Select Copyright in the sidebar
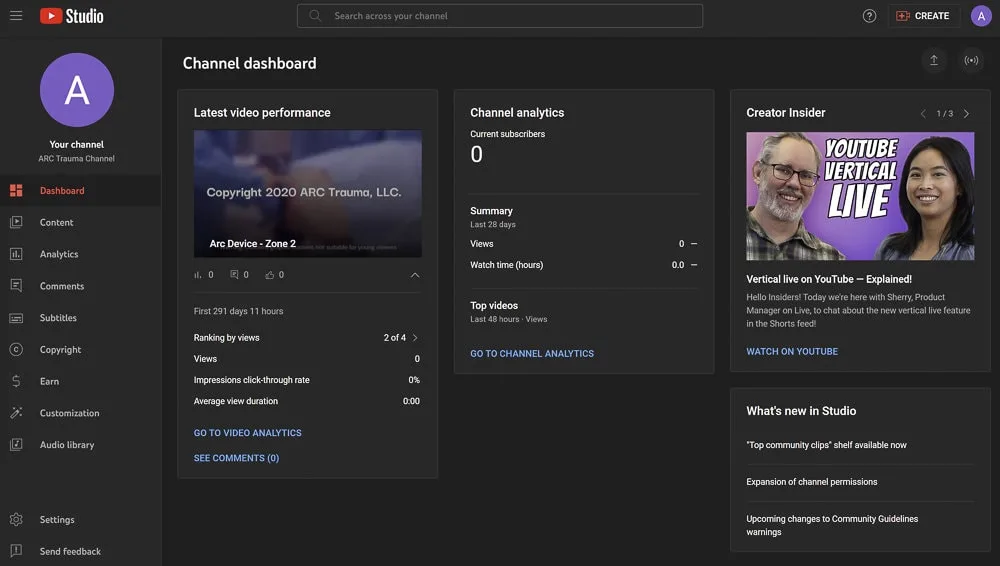This screenshot has height=566, width=1000. point(80,350)
